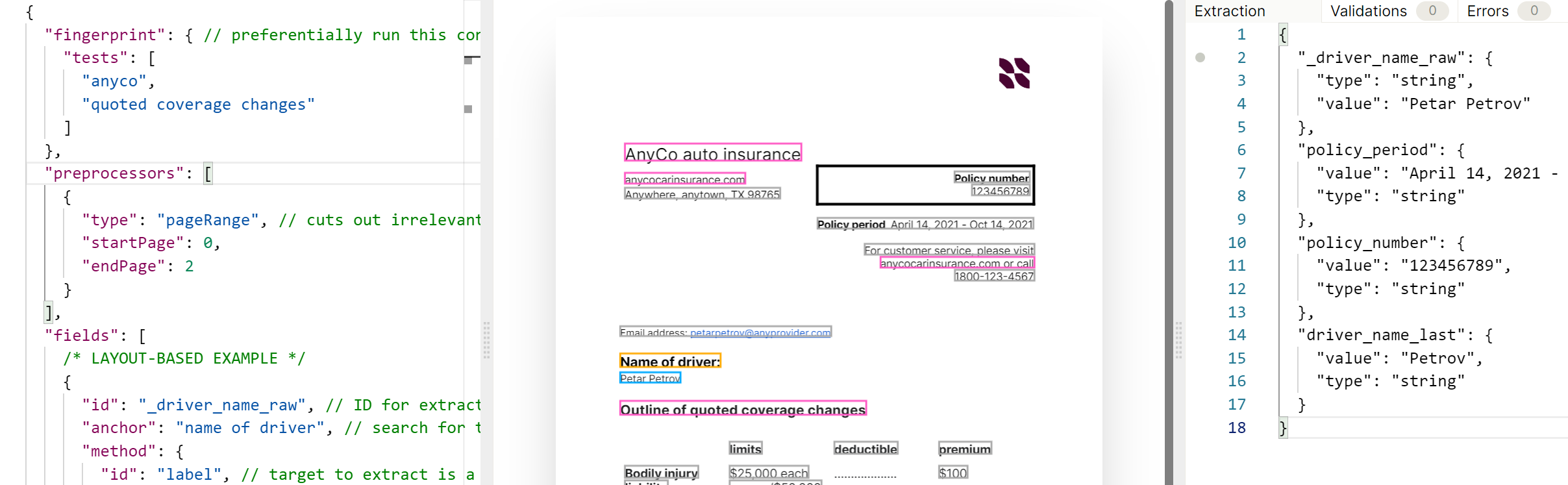
Task: Click the document pane vertical scrollbar
Action: (1169, 242)
